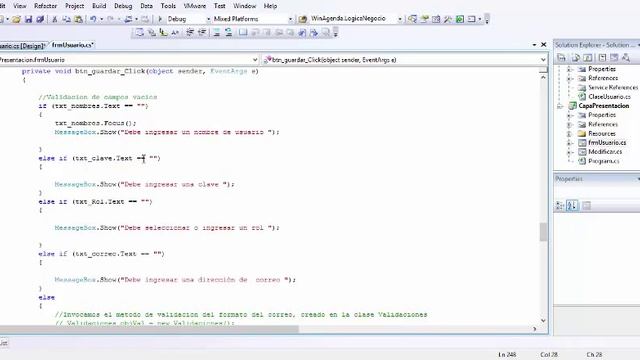
Task: Select ClaseUsuario.cs in Solution Explorer
Action: click(x=609, y=97)
